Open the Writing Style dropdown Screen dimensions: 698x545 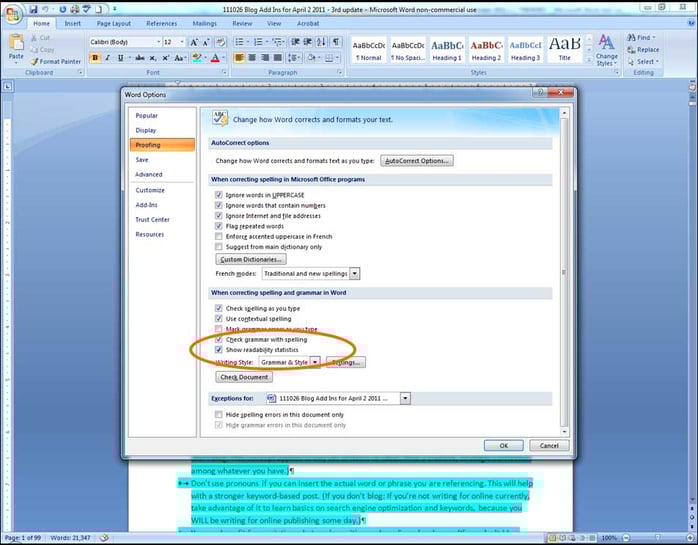(x=314, y=362)
